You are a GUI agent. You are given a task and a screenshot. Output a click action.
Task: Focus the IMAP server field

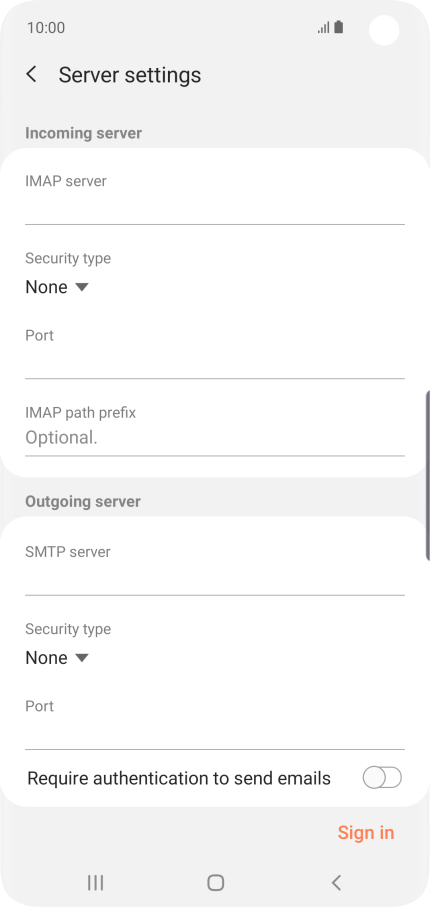pyautogui.click(x=215, y=208)
